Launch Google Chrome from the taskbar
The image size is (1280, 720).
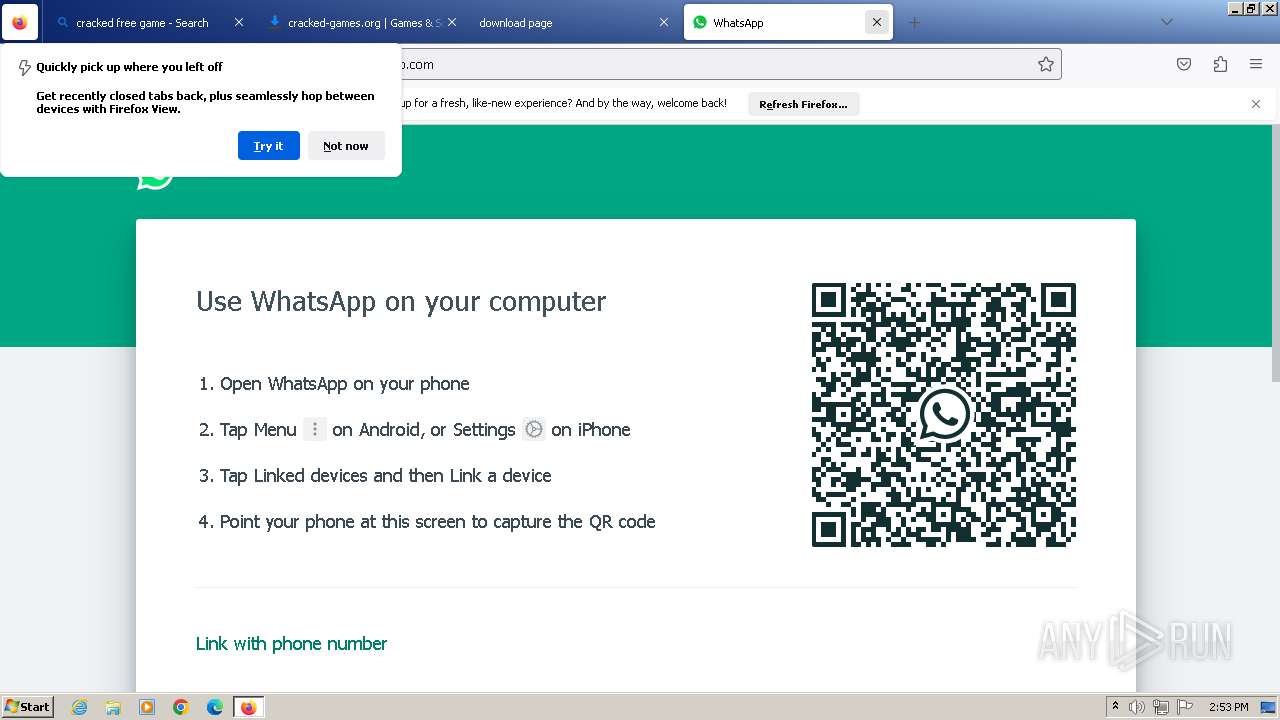[181, 707]
